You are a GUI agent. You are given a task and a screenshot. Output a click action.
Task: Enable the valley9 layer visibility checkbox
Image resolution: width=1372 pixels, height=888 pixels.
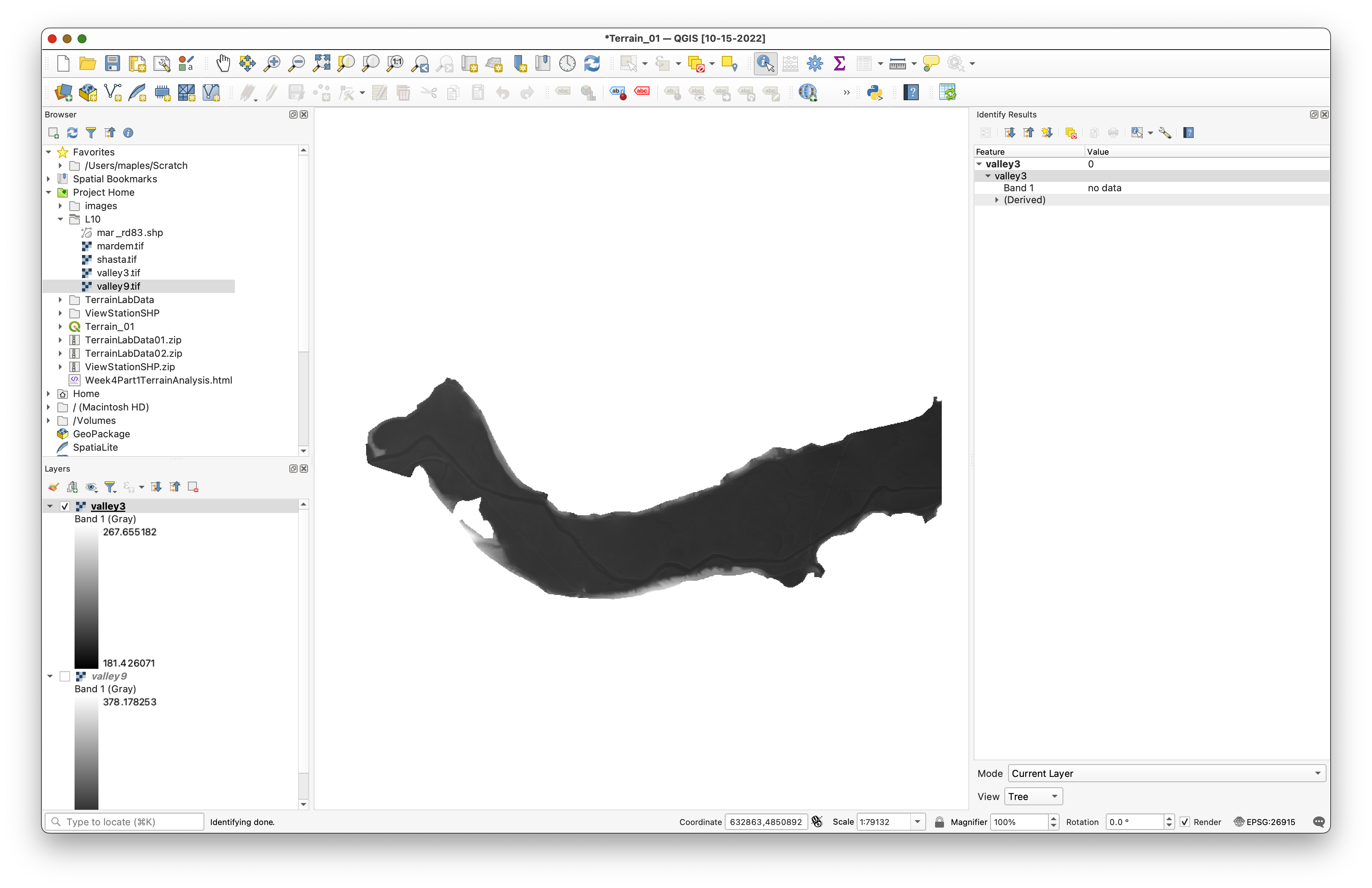[64, 676]
